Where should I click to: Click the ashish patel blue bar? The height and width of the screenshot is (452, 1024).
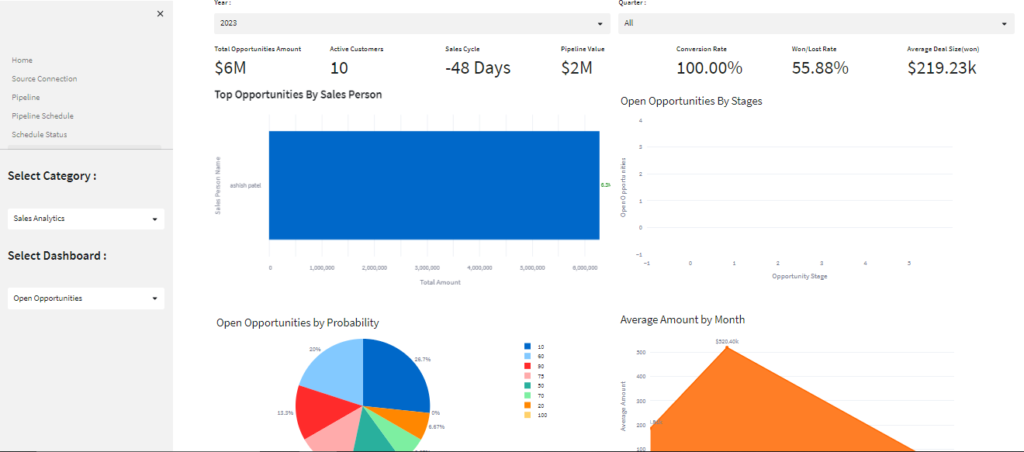434,185
